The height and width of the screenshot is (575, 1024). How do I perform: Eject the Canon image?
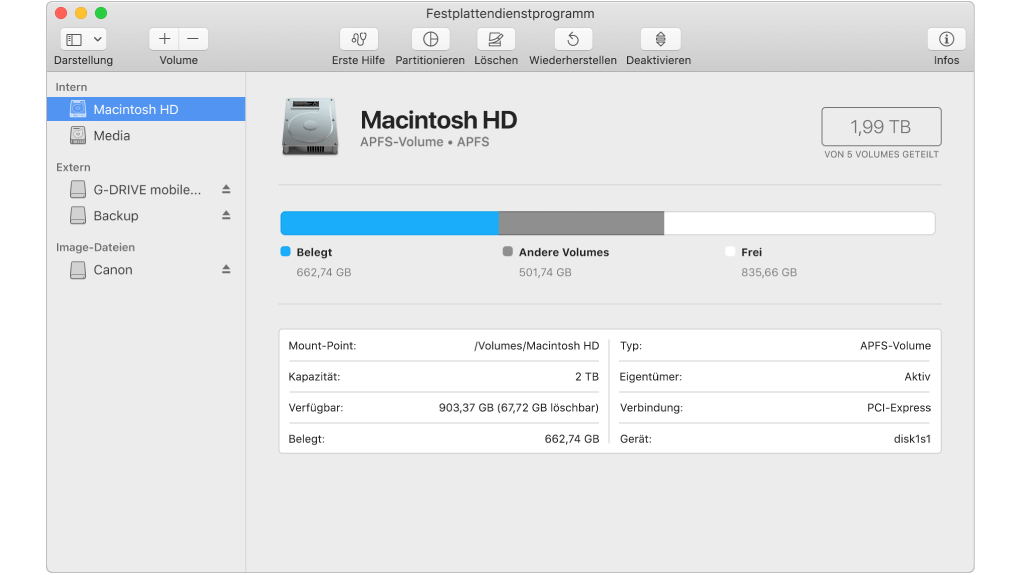226,269
